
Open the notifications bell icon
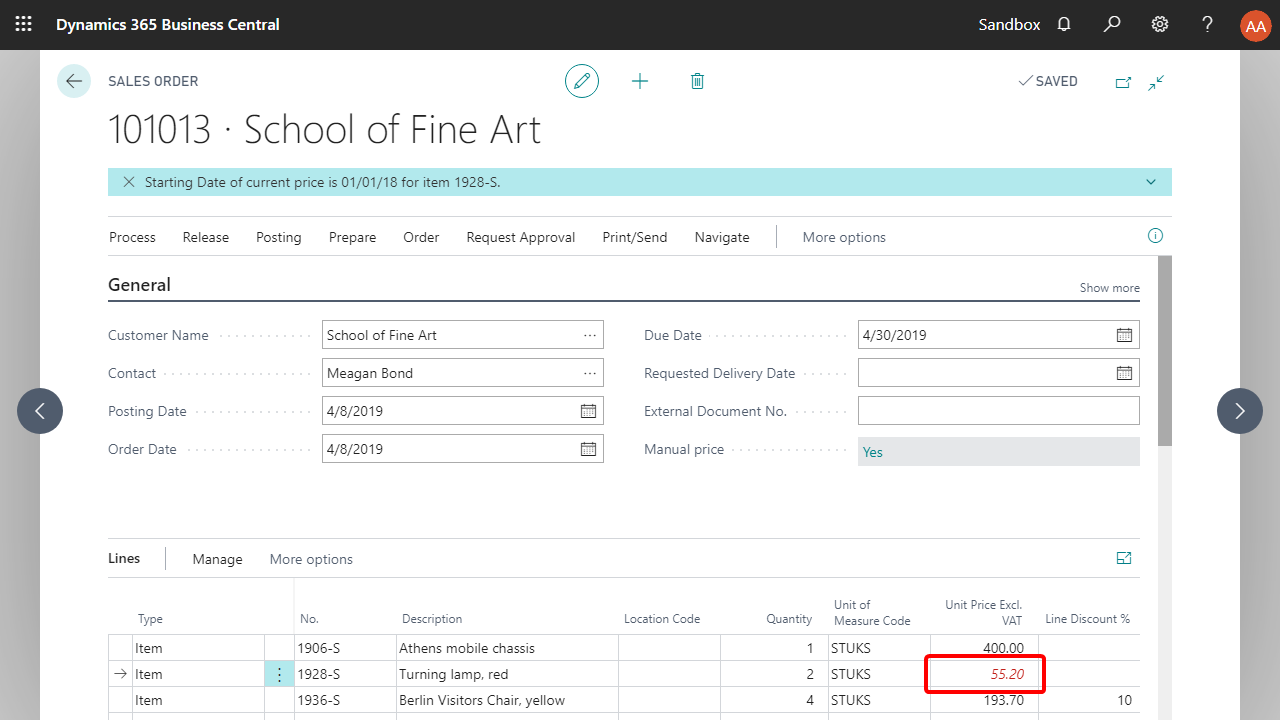point(1064,24)
